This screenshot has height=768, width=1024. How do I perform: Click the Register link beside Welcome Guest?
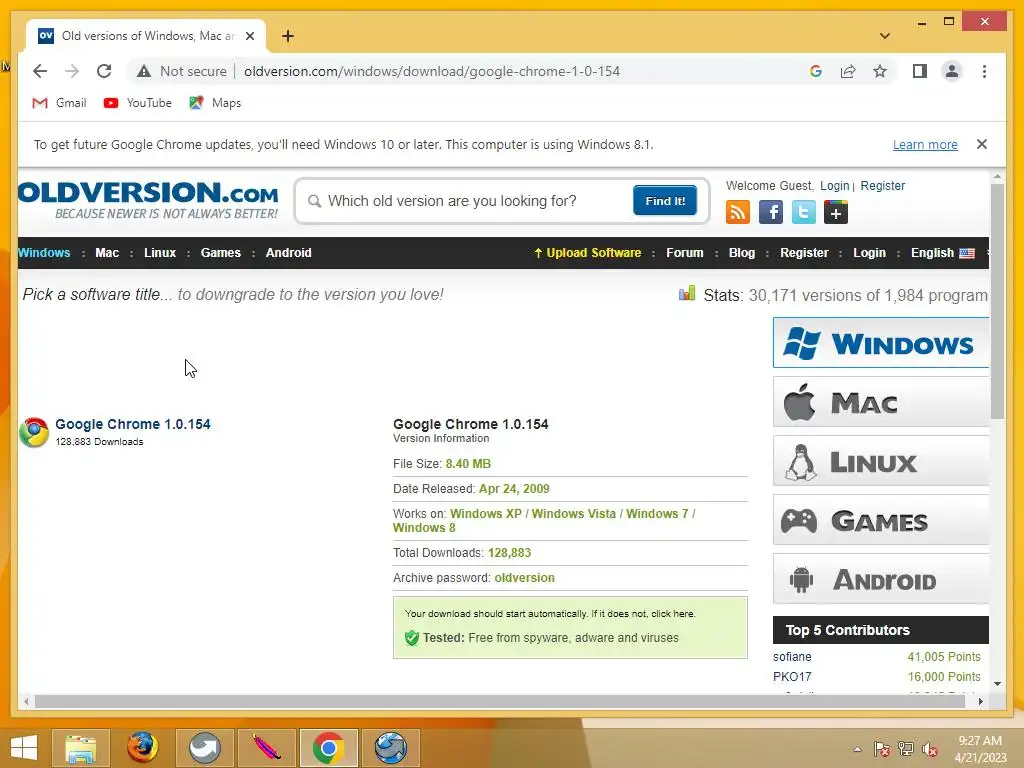point(882,185)
